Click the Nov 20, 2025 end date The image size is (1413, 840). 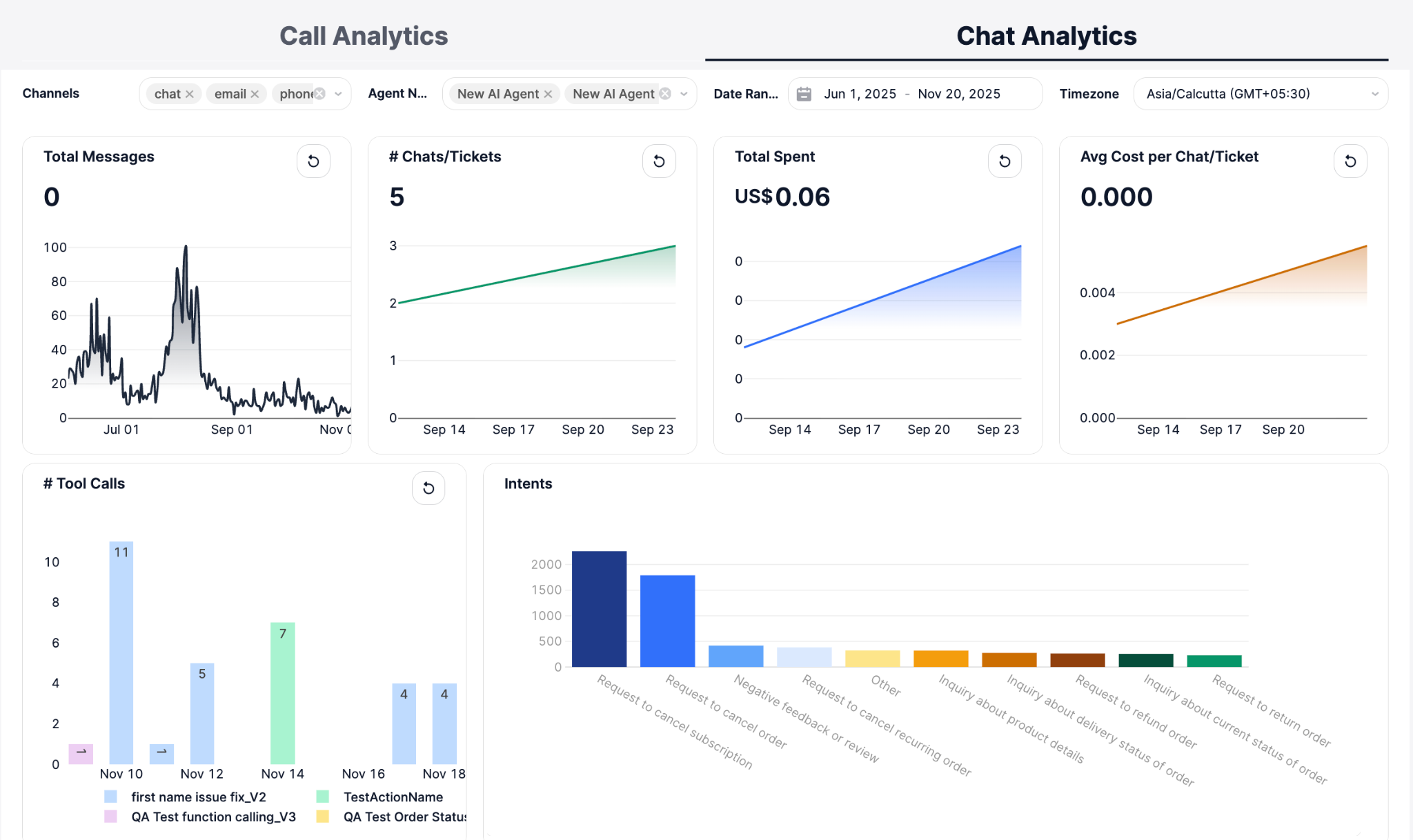[x=958, y=94]
